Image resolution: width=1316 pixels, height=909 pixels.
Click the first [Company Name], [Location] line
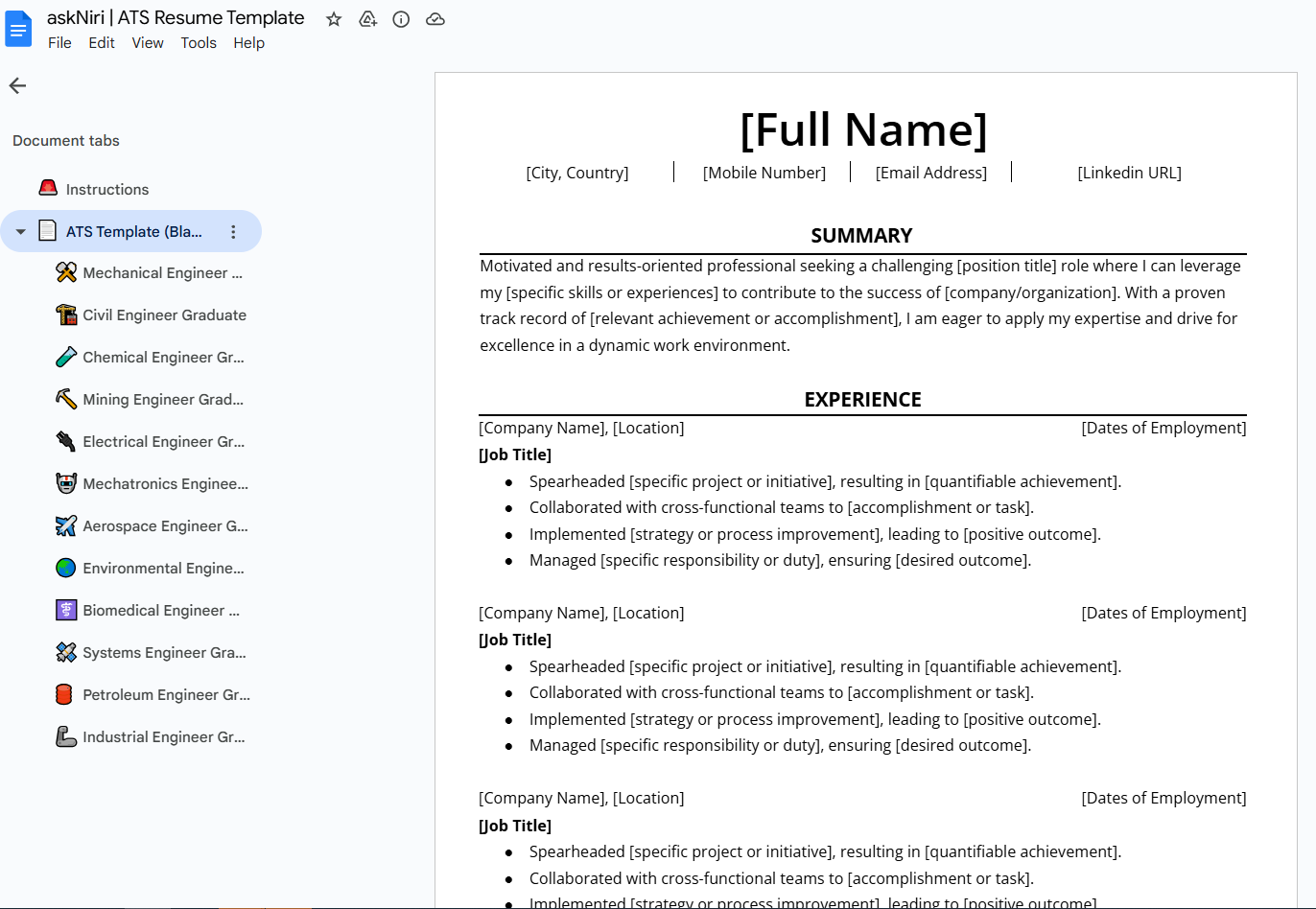coord(581,428)
